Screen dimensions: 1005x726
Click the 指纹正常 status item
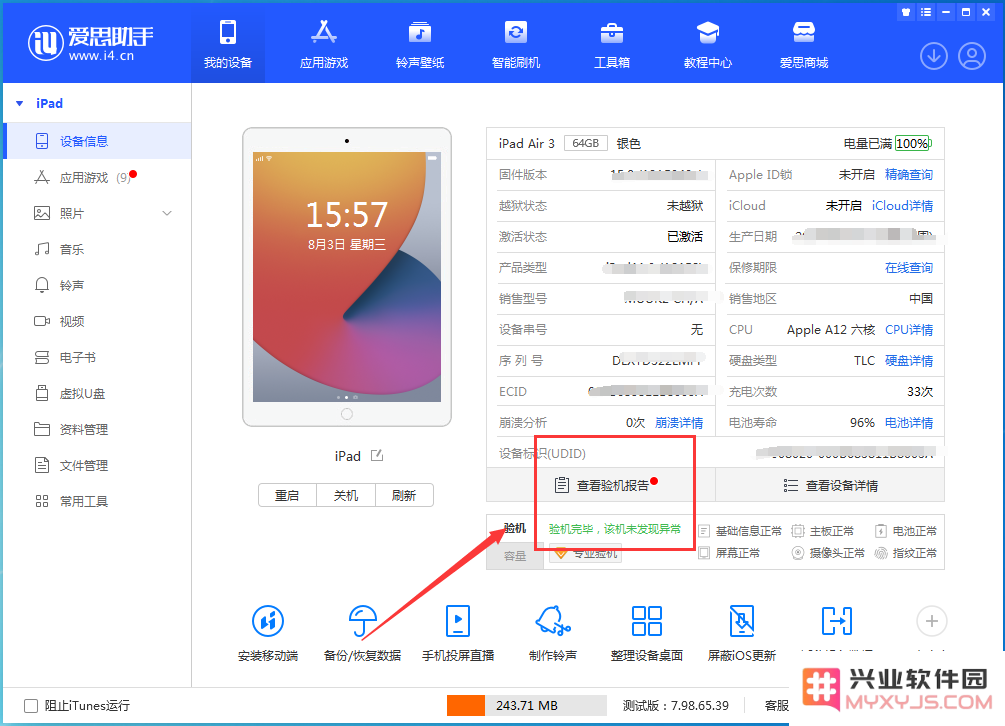click(906, 553)
